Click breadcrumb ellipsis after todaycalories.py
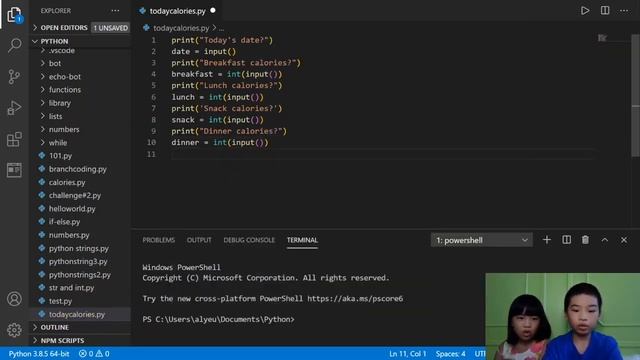This screenshot has width=640, height=360. [221, 28]
